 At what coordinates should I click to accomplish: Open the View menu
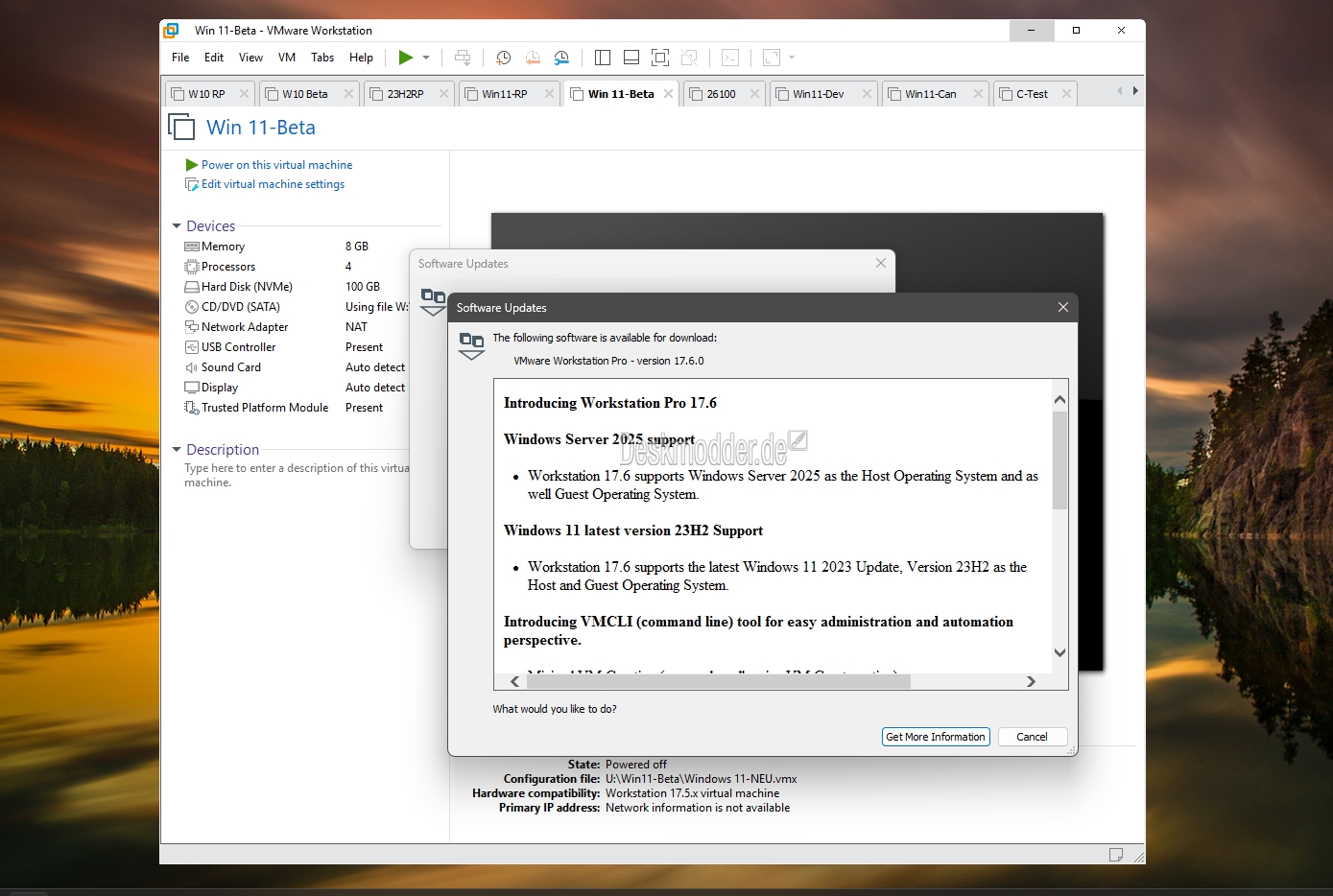pyautogui.click(x=250, y=58)
